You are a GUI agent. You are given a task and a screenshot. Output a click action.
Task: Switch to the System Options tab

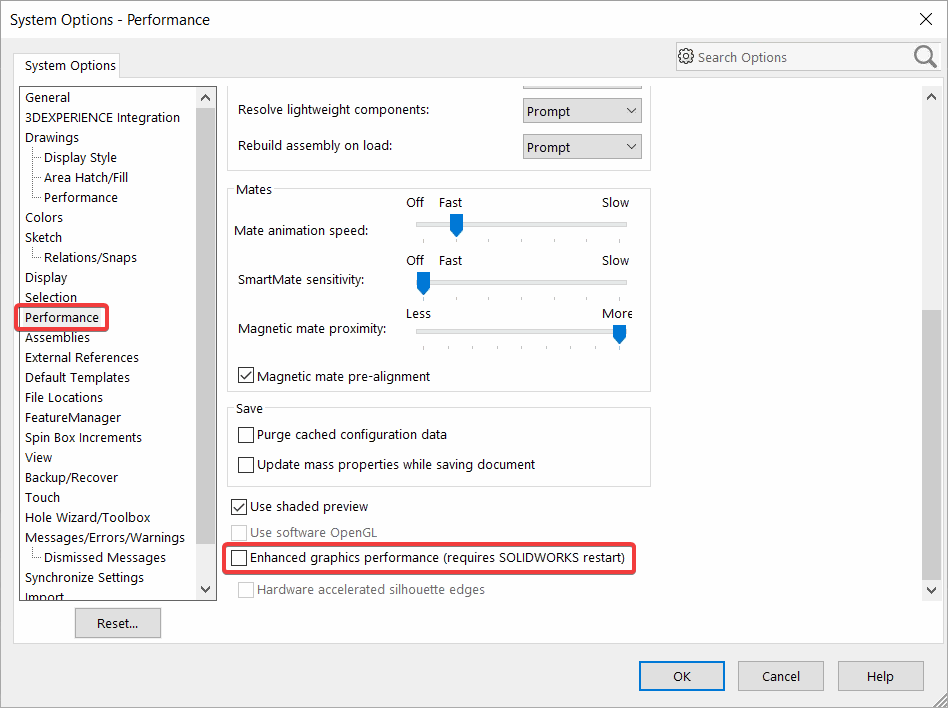tap(67, 65)
